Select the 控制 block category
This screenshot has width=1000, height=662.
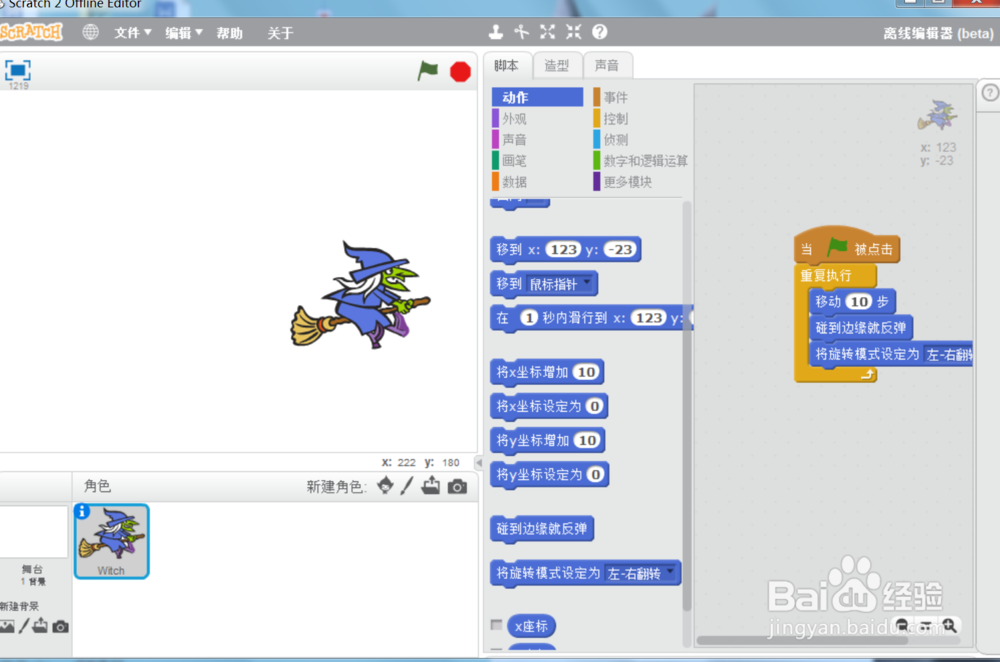click(638, 119)
